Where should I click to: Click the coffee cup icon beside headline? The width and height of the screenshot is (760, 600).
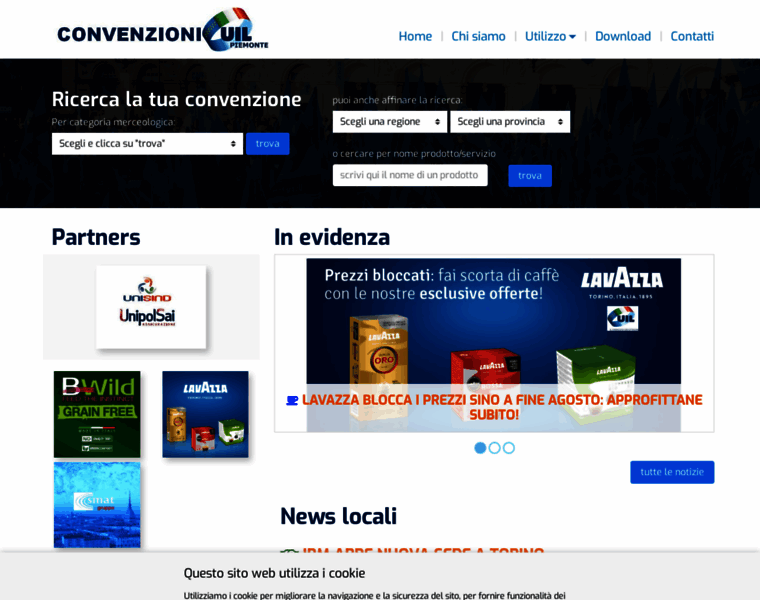click(292, 400)
